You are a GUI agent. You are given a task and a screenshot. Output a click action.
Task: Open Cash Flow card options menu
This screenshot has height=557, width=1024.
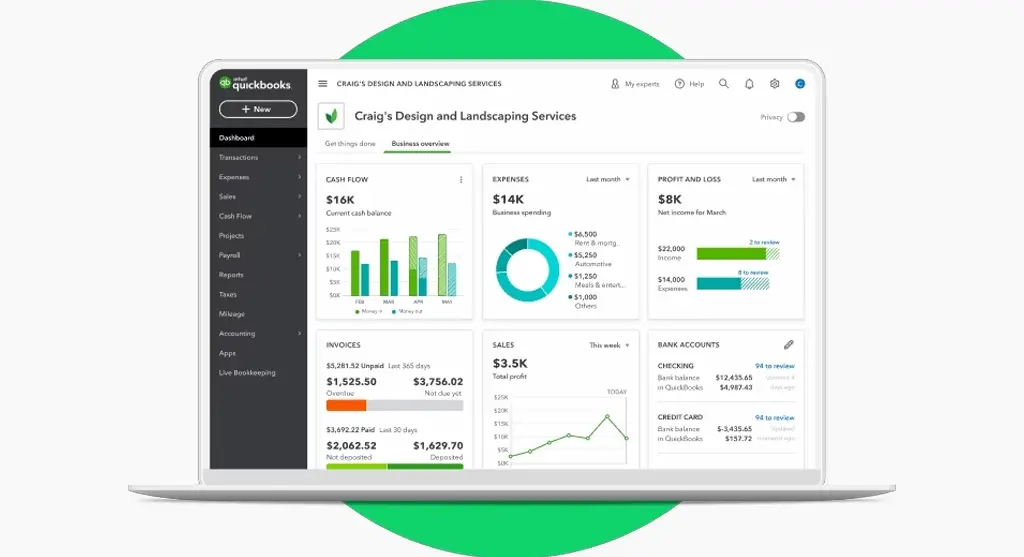coord(461,180)
